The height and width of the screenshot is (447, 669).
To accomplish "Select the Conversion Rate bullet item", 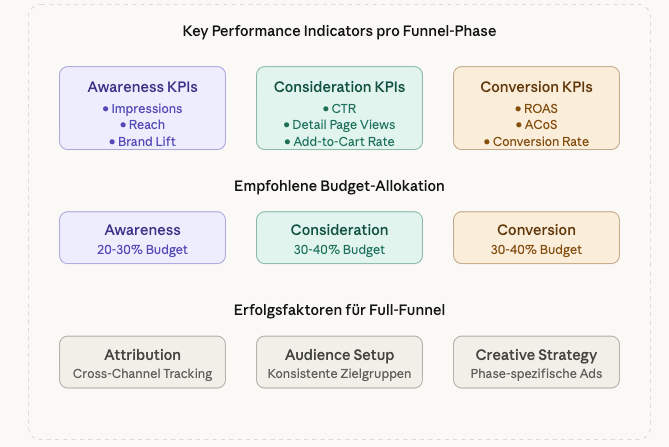I will [x=536, y=141].
